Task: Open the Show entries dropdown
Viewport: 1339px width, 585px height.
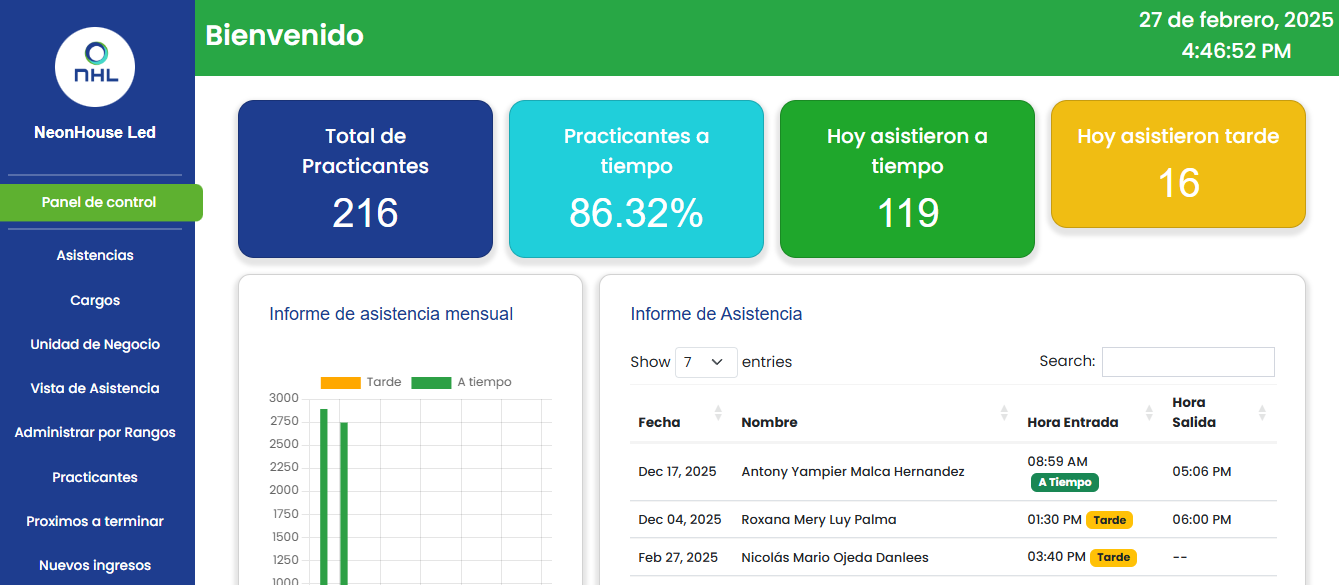Action: (706, 362)
